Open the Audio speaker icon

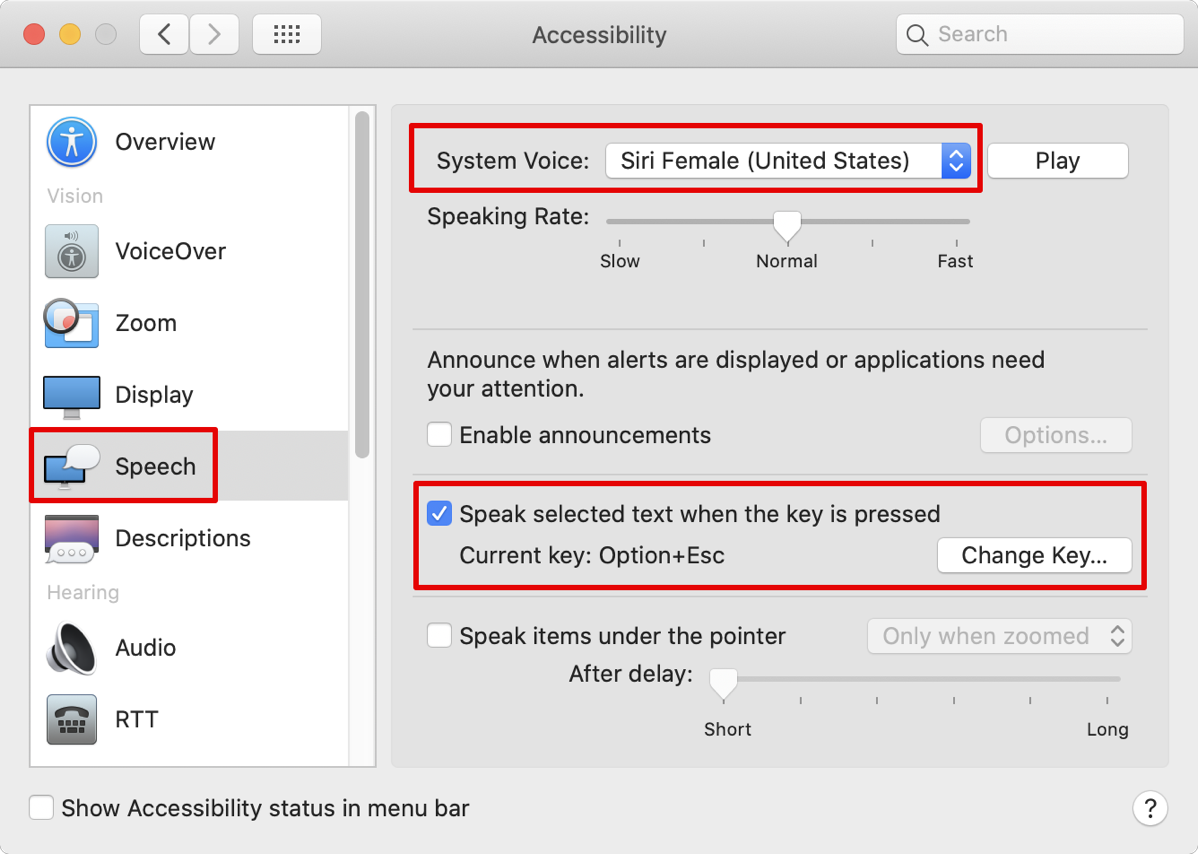(x=71, y=648)
